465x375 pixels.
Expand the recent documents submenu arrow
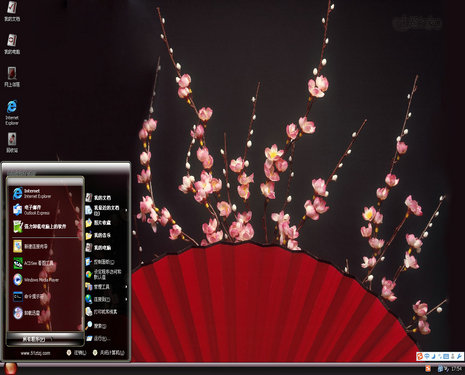[x=126, y=210]
